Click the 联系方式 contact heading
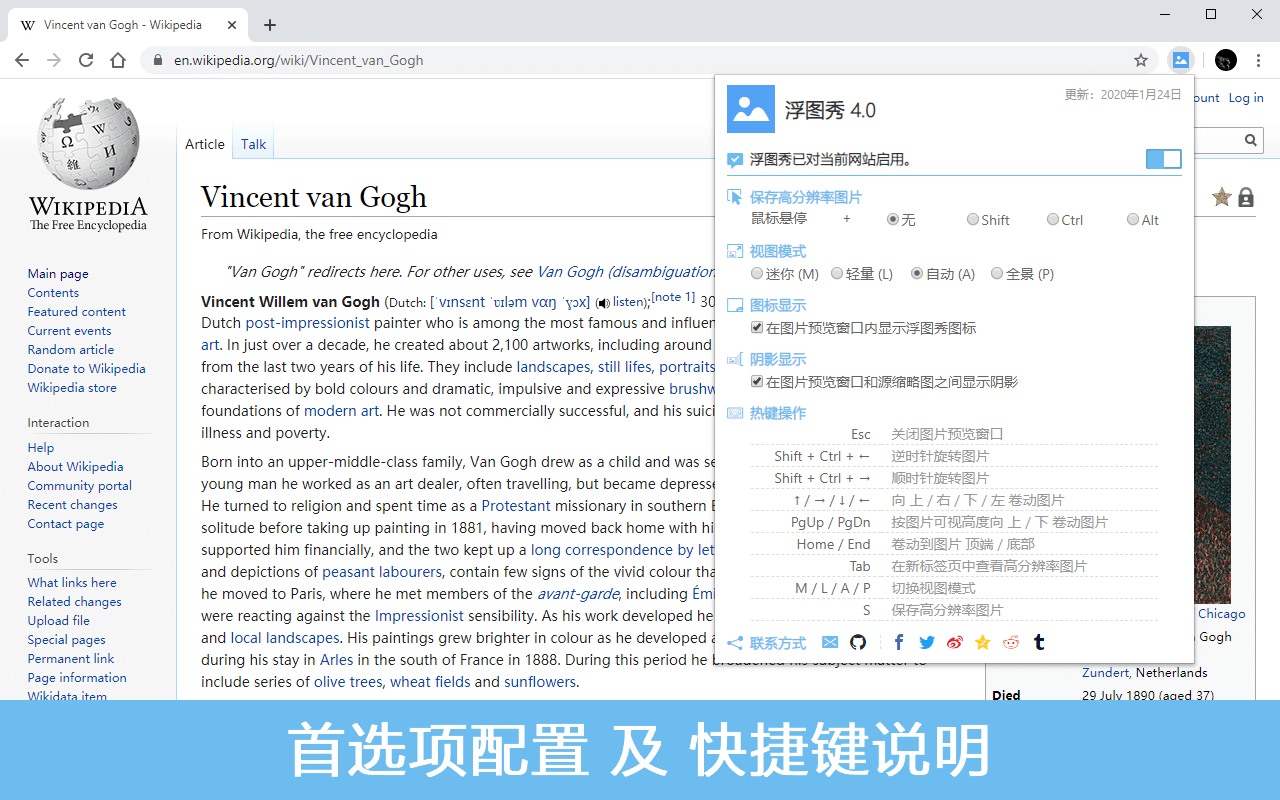 778,643
